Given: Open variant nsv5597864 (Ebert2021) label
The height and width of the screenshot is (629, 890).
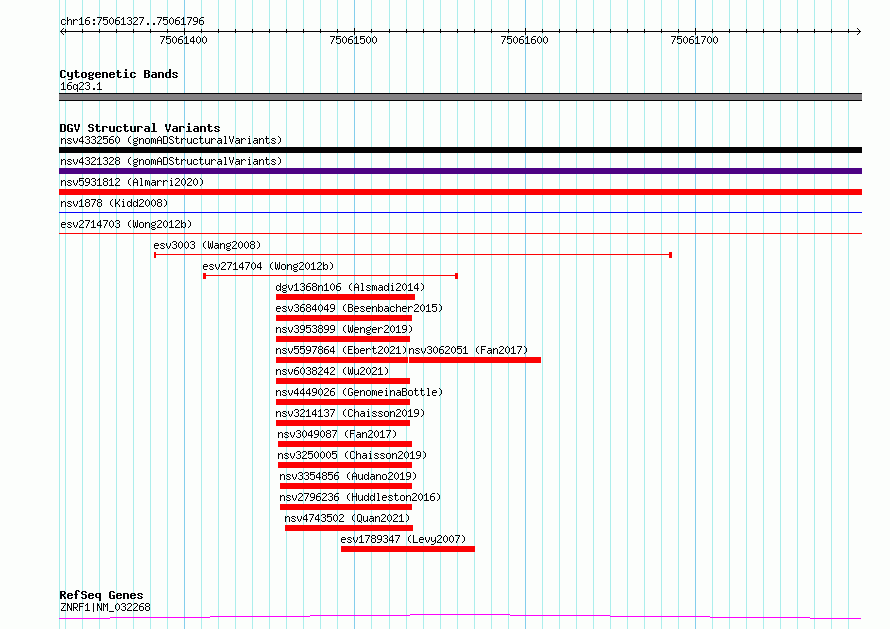Looking at the screenshot, I should click(341, 350).
